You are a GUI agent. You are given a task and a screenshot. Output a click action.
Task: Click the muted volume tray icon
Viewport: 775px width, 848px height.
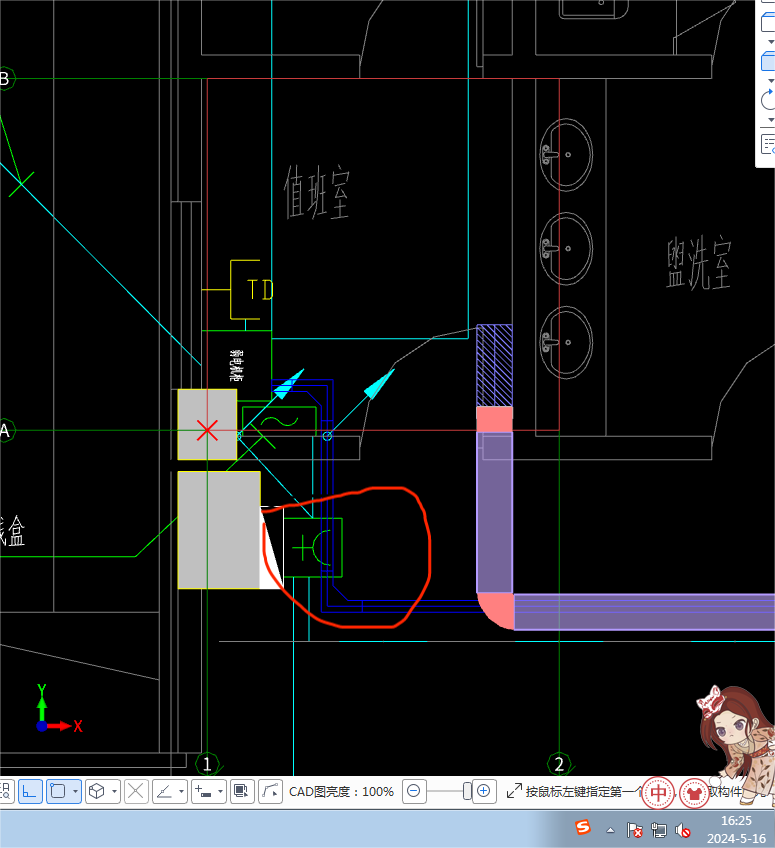[683, 830]
